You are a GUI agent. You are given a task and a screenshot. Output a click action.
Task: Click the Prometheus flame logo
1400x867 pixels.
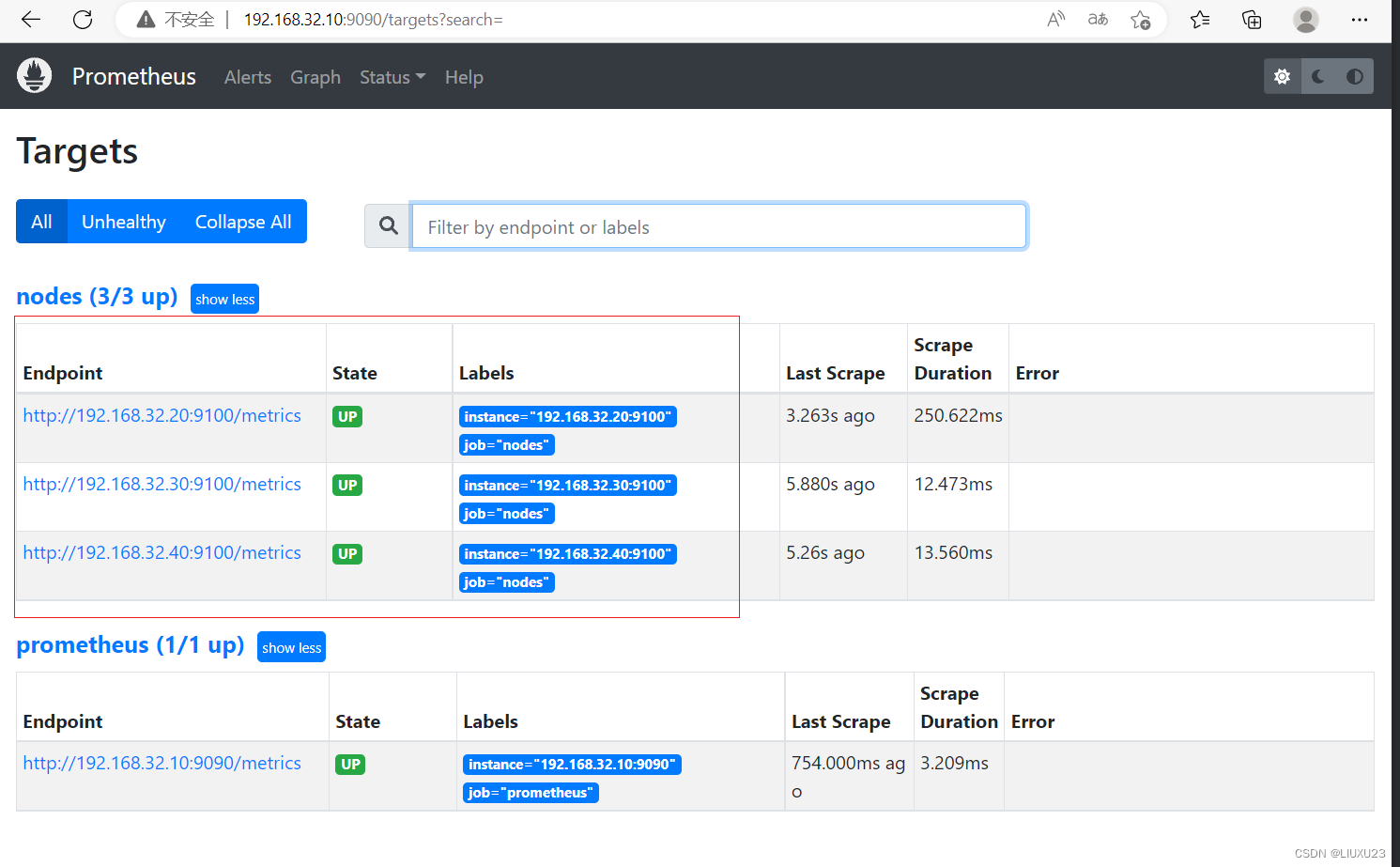[35, 76]
